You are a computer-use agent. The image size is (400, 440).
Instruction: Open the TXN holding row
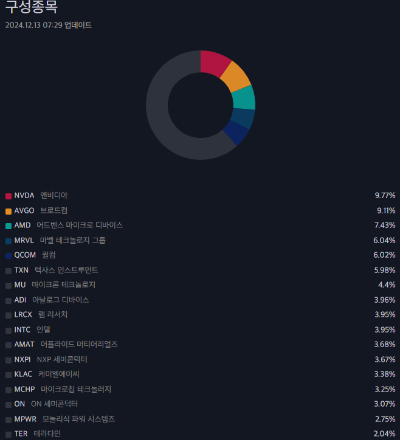tap(200, 270)
